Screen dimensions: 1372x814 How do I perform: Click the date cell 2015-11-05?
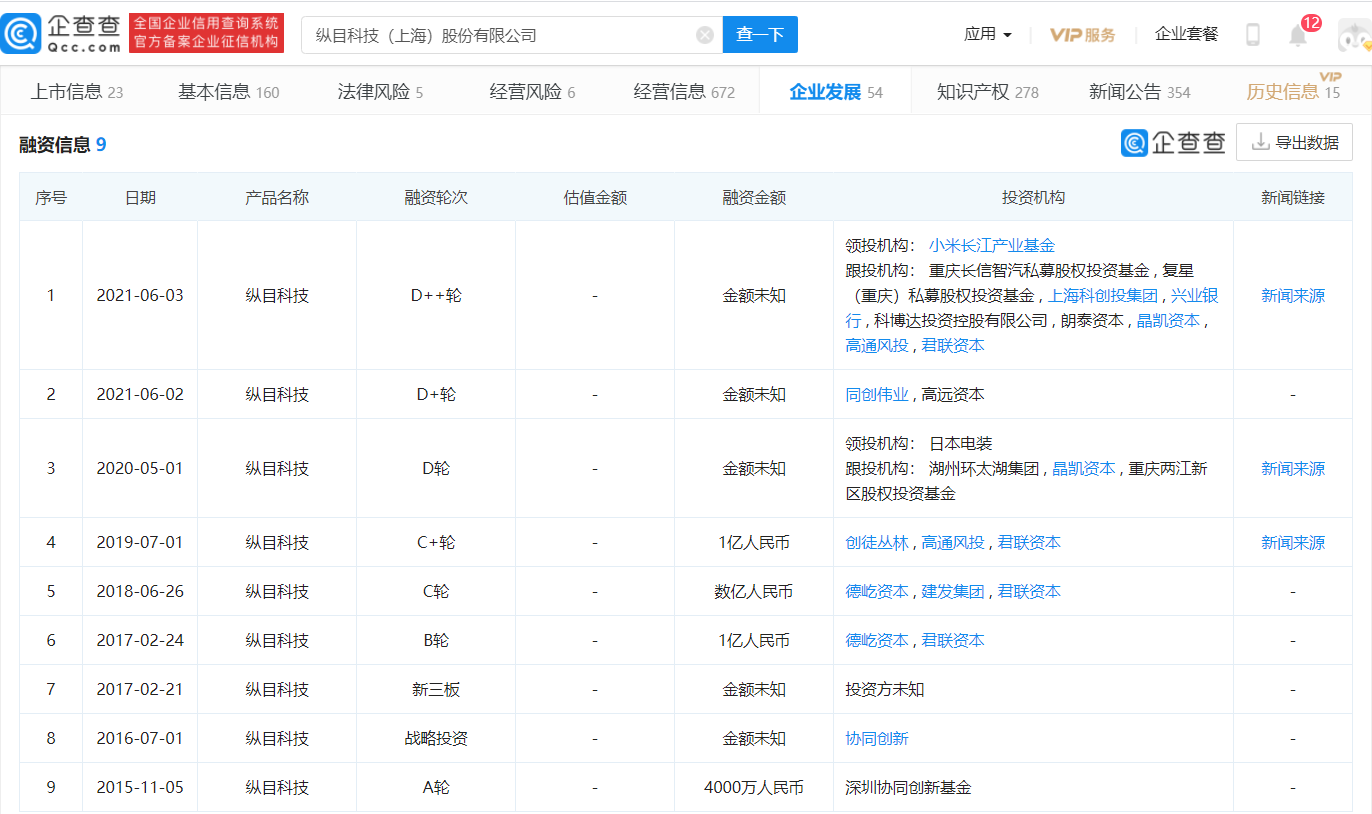pyautogui.click(x=140, y=787)
